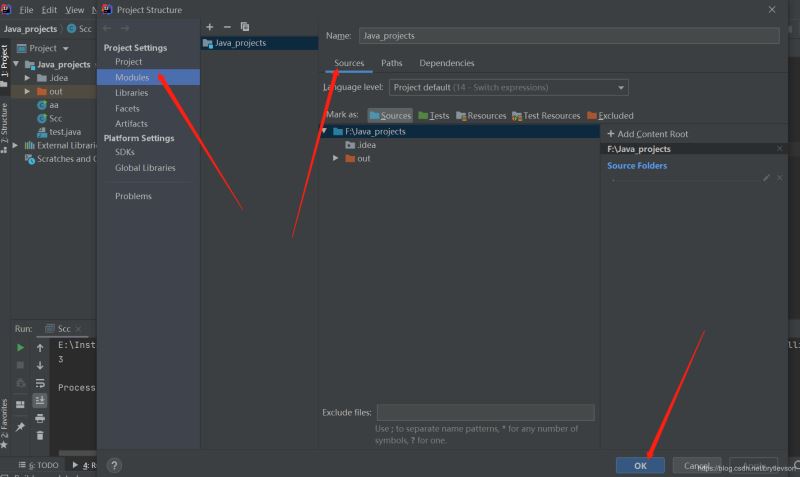
Task: Click scroll to end icon
Action: pyautogui.click(x=40, y=400)
